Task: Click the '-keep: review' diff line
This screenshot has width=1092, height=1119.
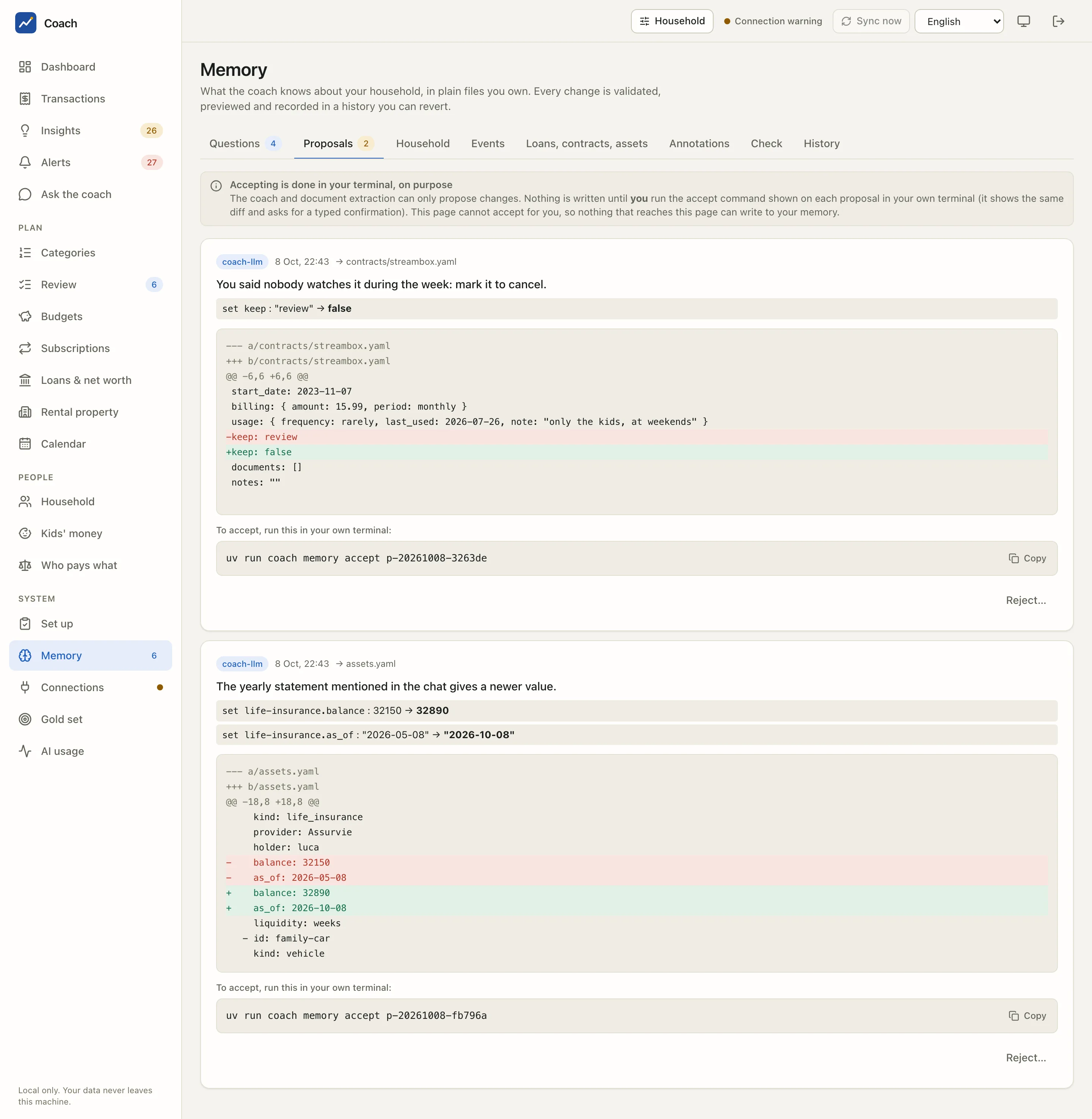Action: [x=637, y=437]
